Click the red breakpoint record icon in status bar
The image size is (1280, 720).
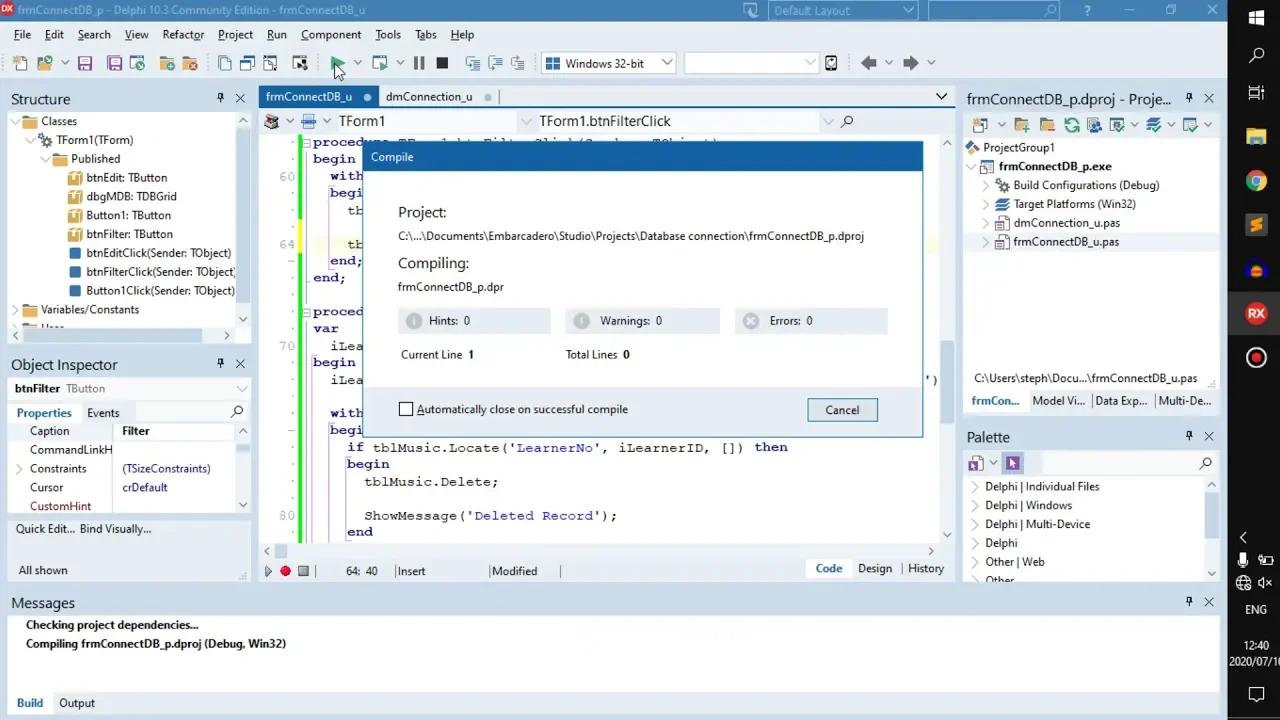[285, 571]
